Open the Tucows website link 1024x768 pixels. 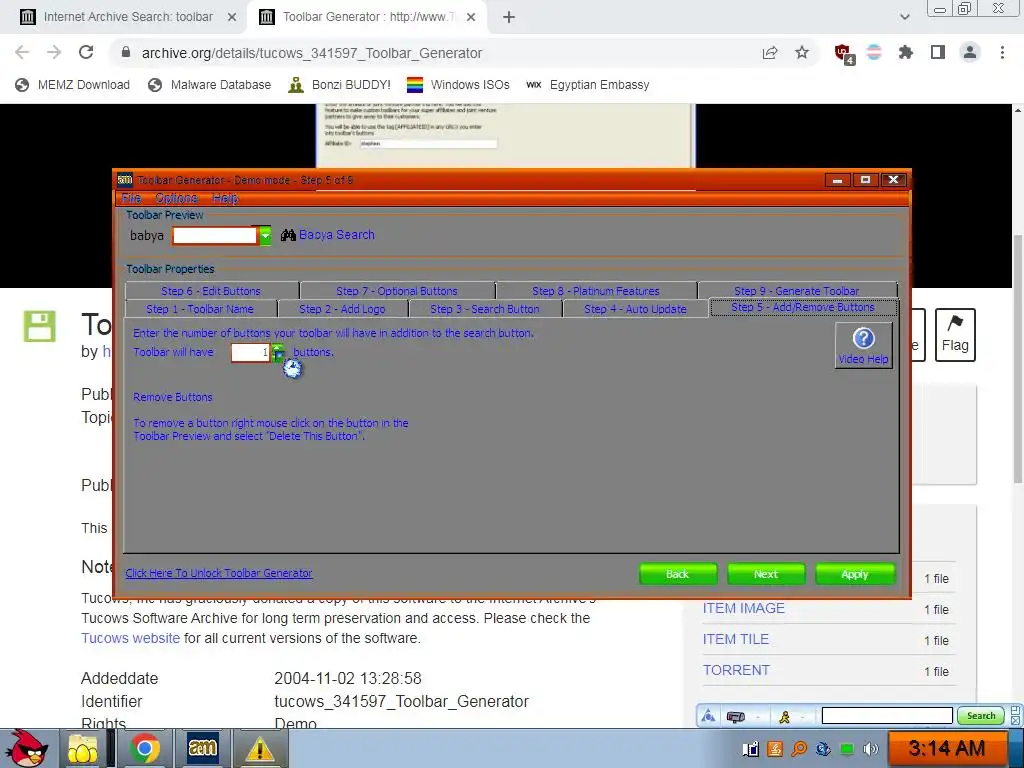coord(130,638)
